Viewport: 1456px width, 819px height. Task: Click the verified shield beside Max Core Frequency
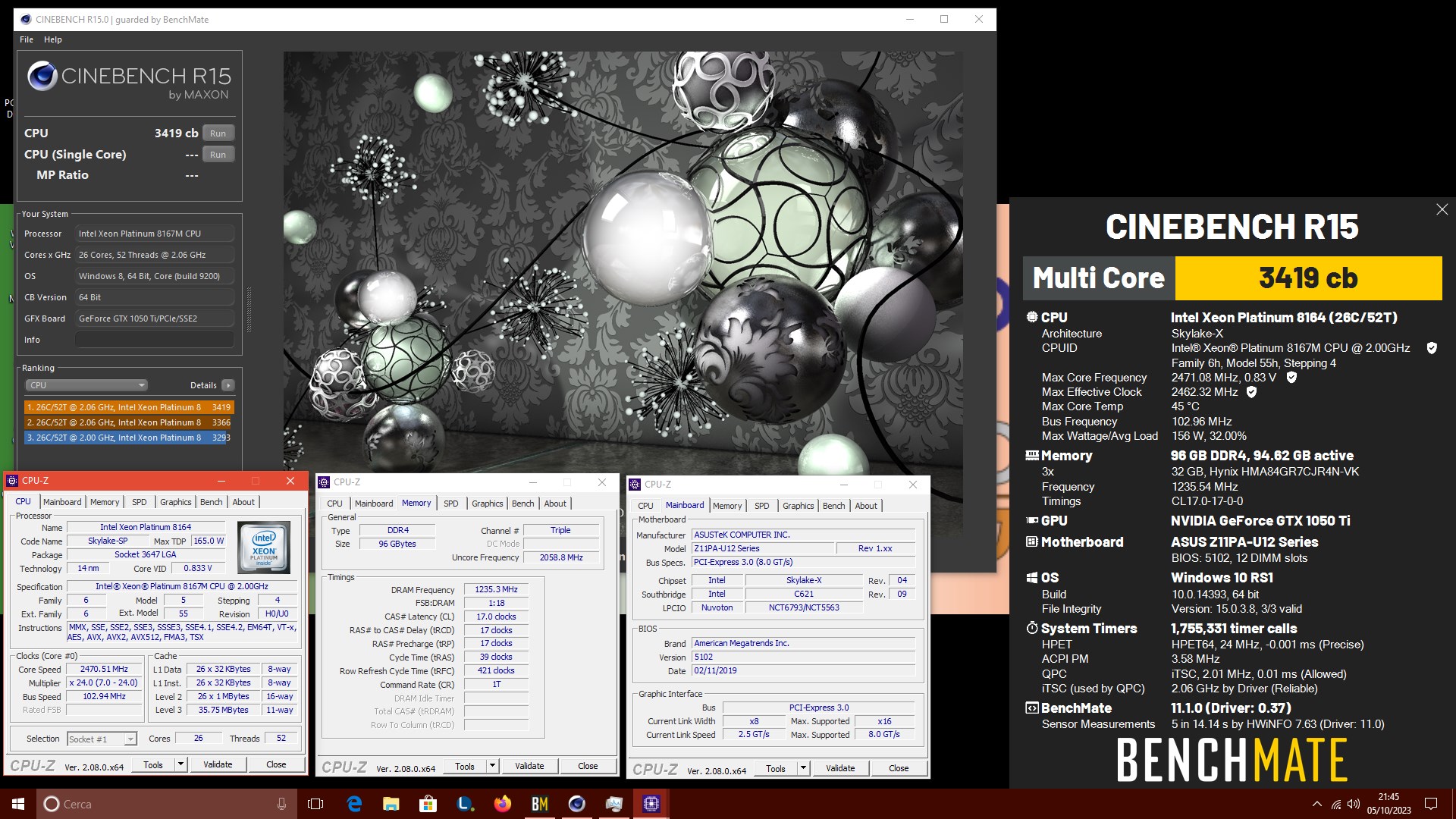pyautogui.click(x=1291, y=377)
